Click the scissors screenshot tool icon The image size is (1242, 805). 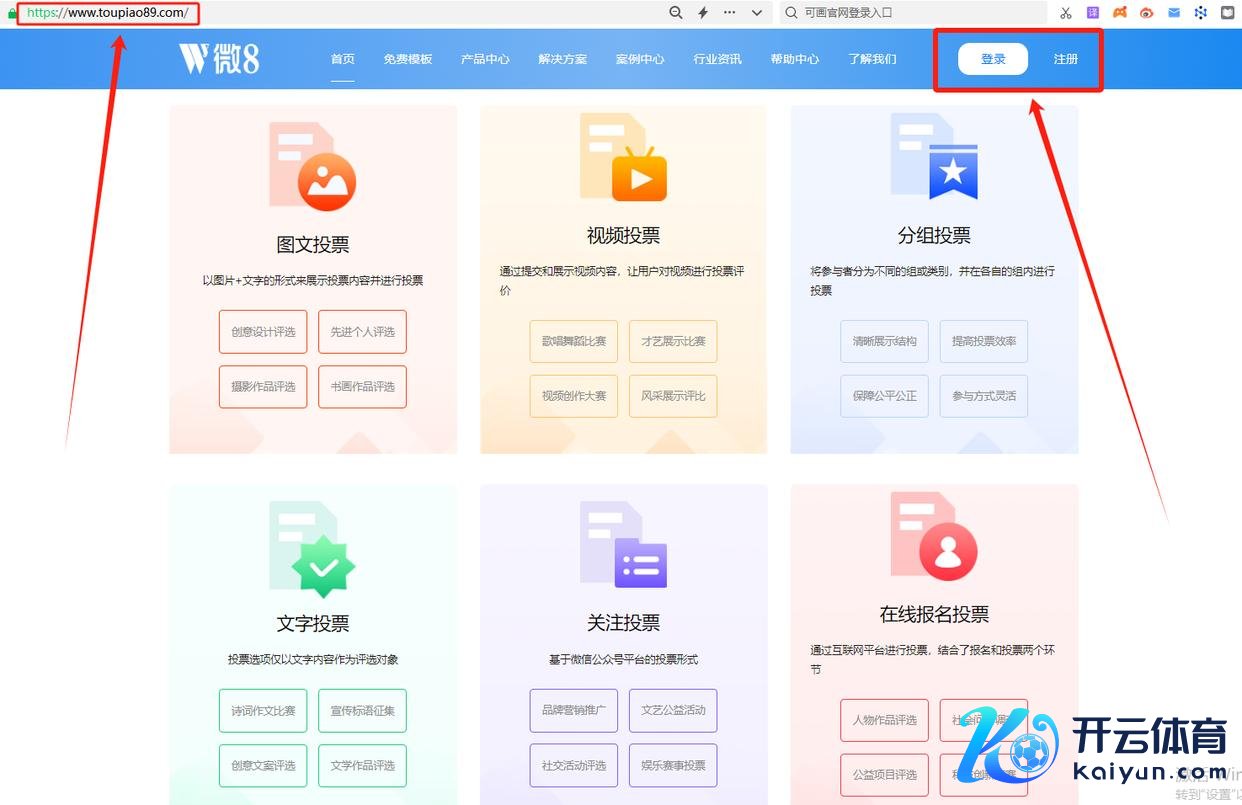point(1066,13)
